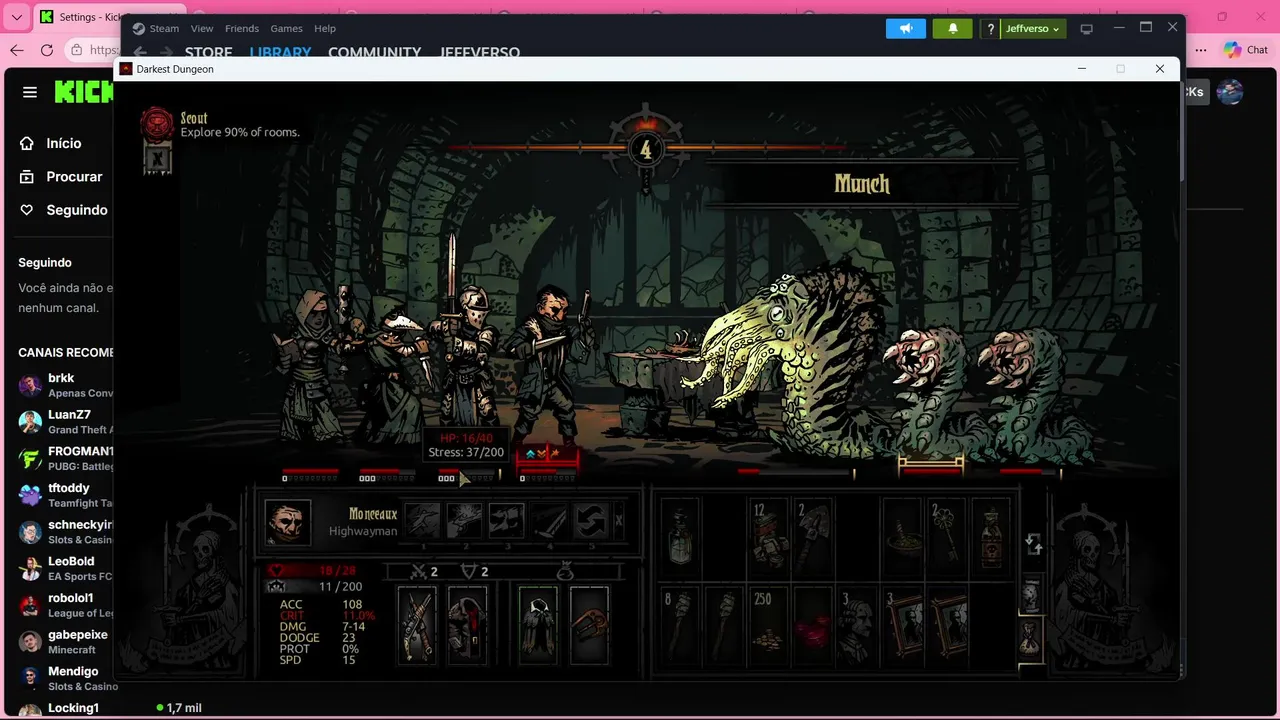Target the rightmost maggot enemy
The width and height of the screenshot is (1280, 720).
pyautogui.click(x=1030, y=395)
